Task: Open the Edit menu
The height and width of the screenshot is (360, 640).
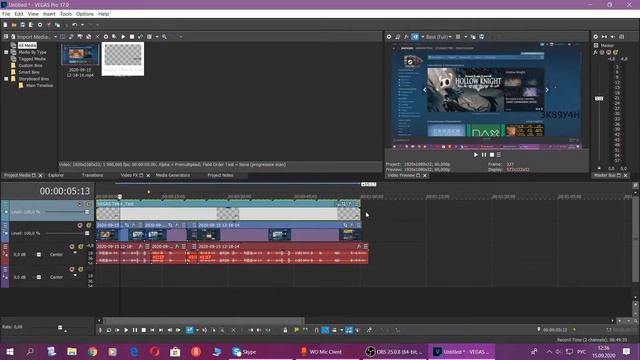Action: point(19,14)
